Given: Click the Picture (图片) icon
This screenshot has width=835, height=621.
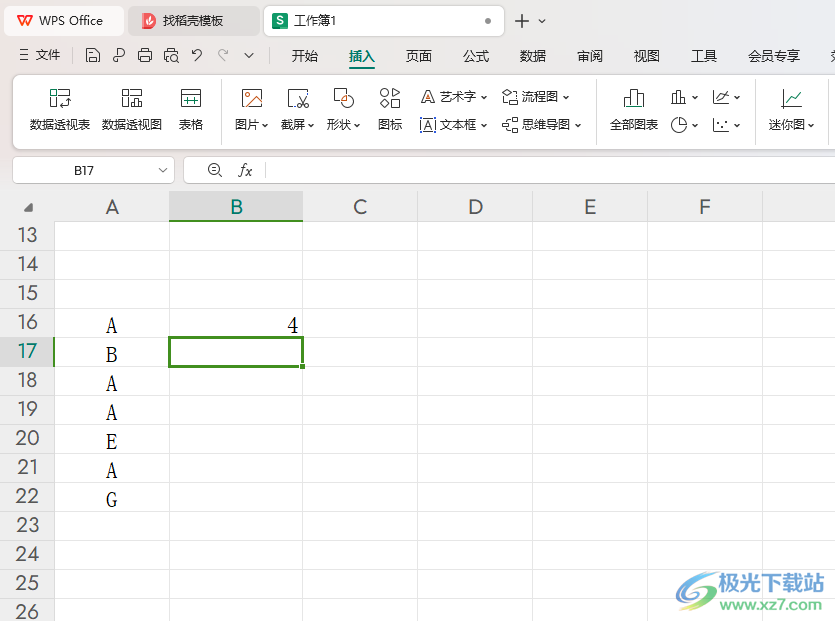Looking at the screenshot, I should tap(251, 99).
